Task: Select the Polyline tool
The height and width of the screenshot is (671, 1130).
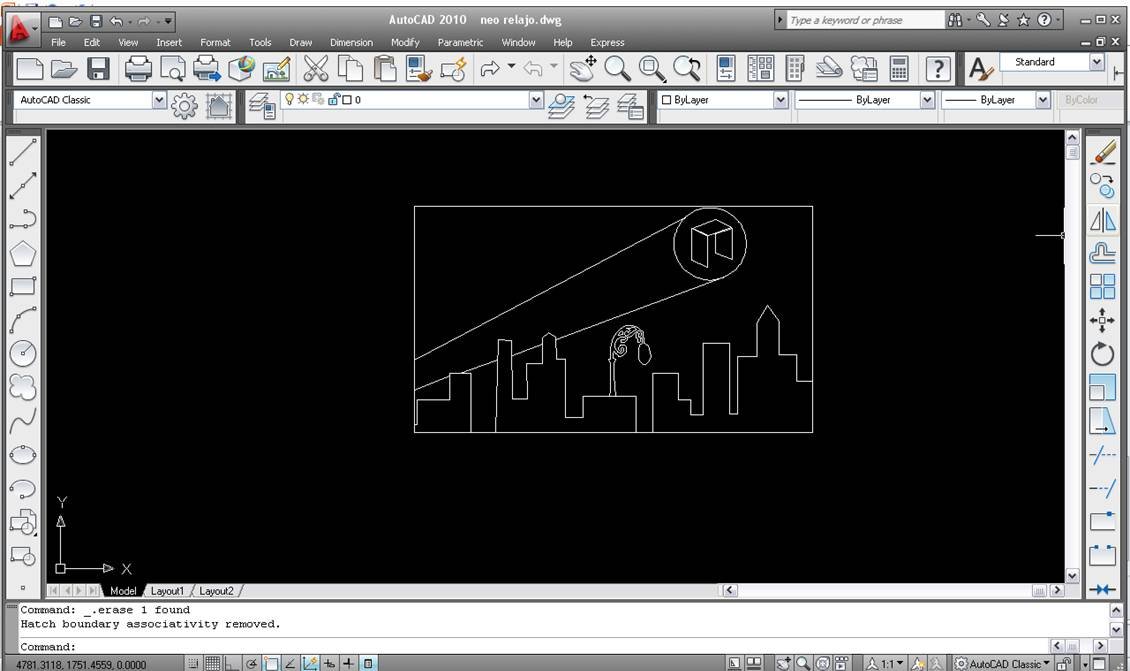Action: click(23, 218)
